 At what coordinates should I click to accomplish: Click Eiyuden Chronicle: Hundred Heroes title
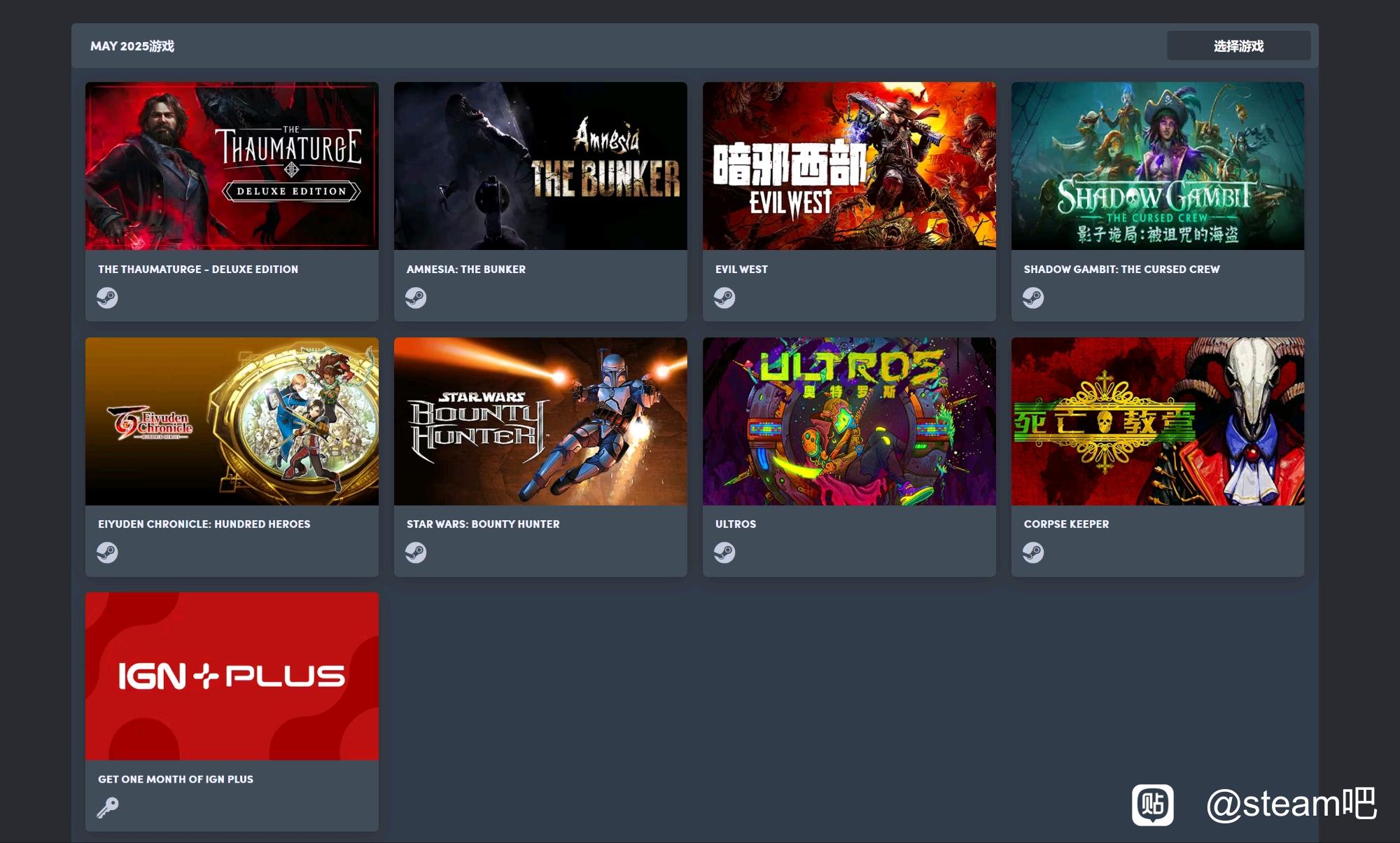[204, 524]
